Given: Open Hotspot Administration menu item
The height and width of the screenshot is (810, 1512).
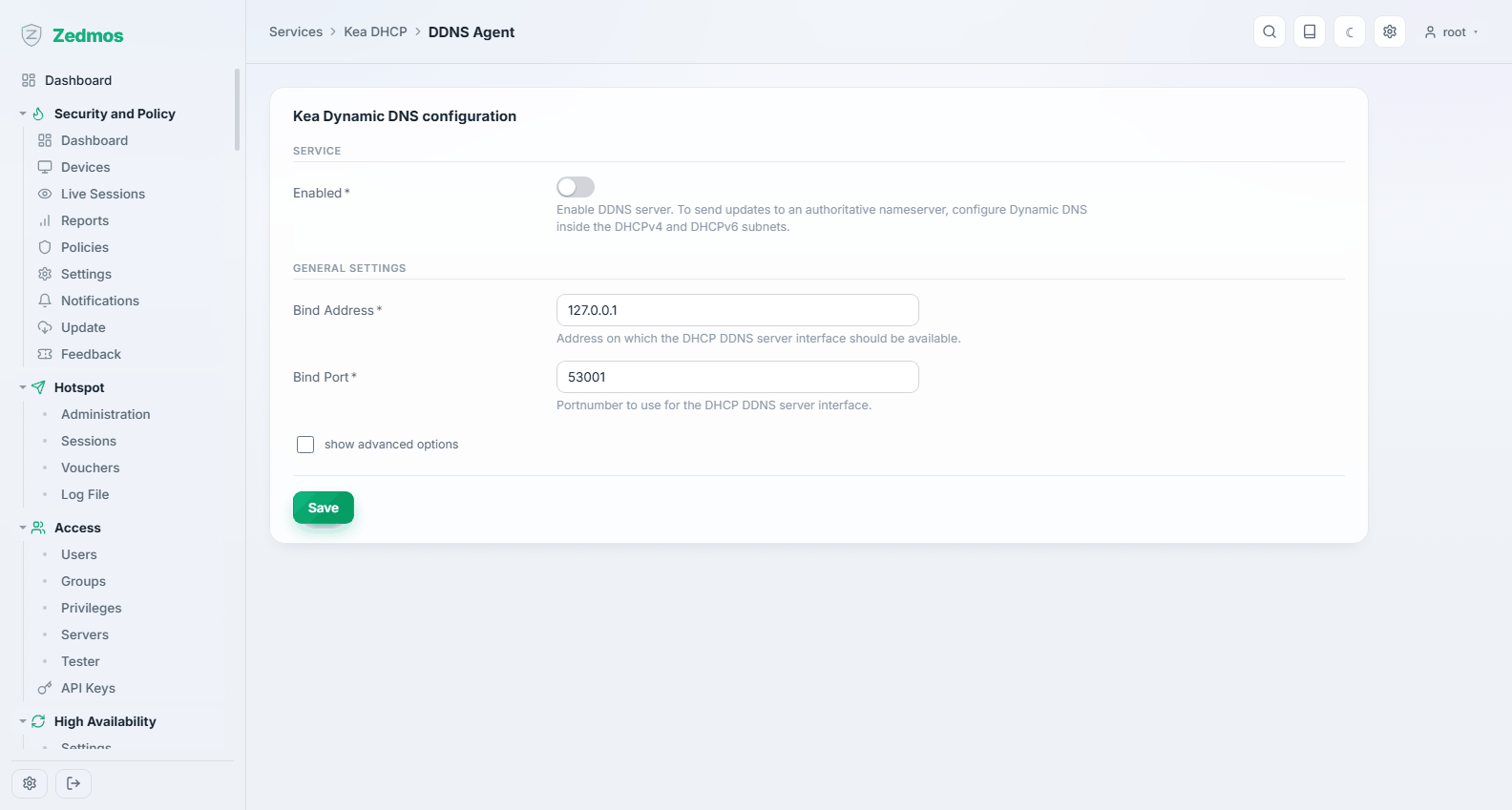Looking at the screenshot, I should [x=106, y=414].
